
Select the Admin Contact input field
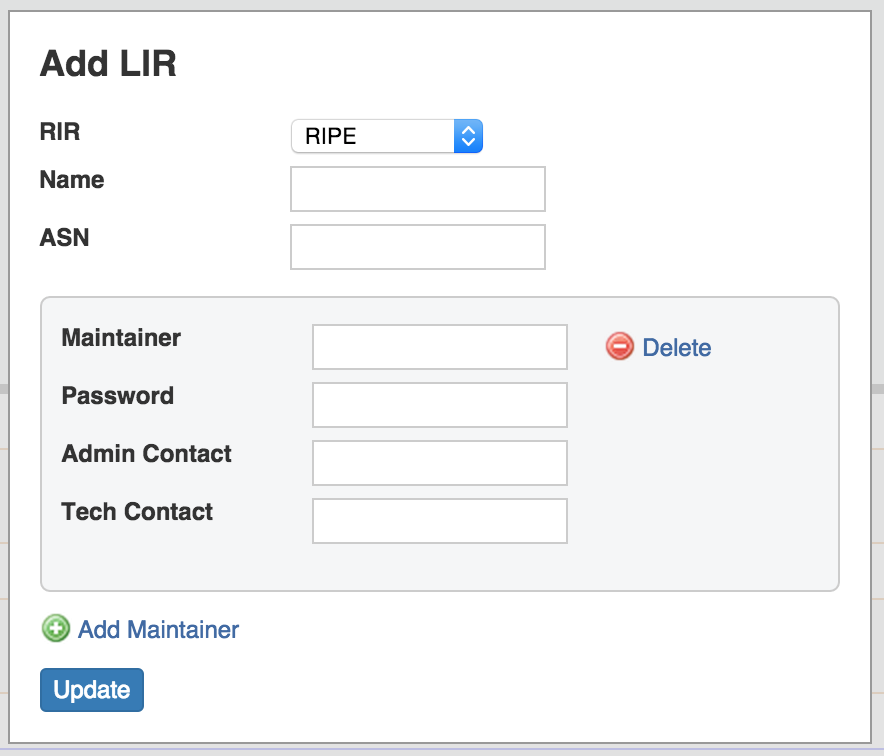tap(439, 463)
